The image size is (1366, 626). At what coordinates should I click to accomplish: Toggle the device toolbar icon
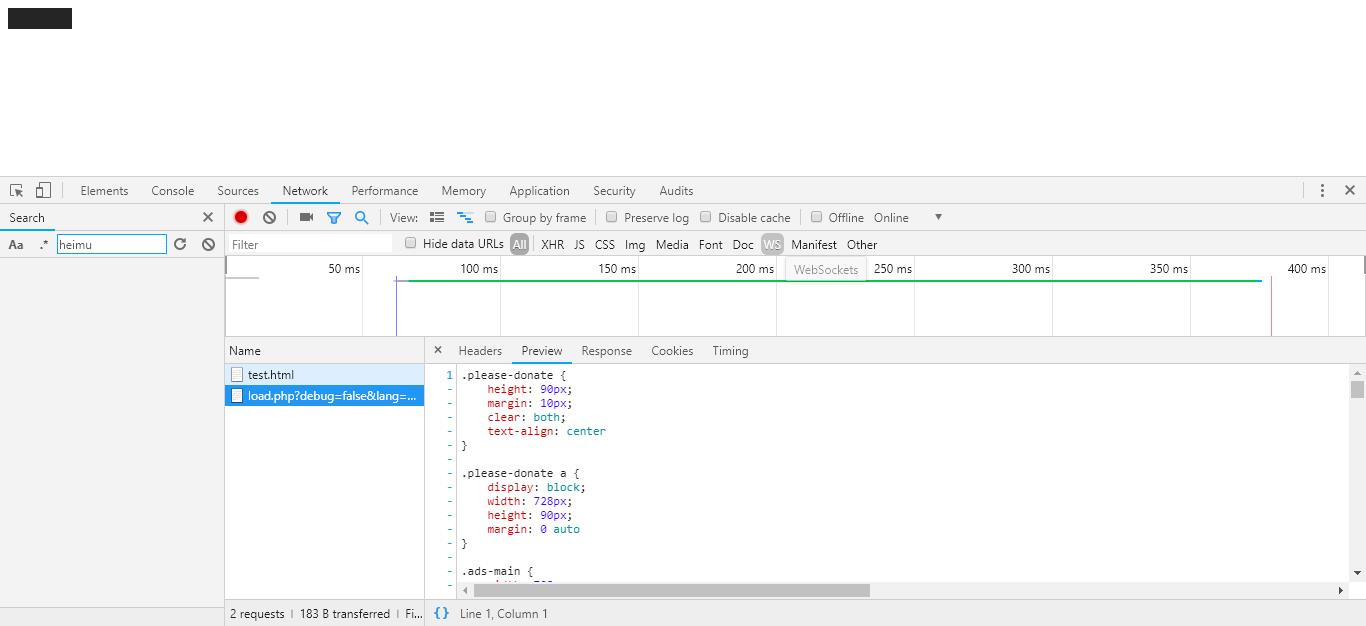pyautogui.click(x=43, y=190)
